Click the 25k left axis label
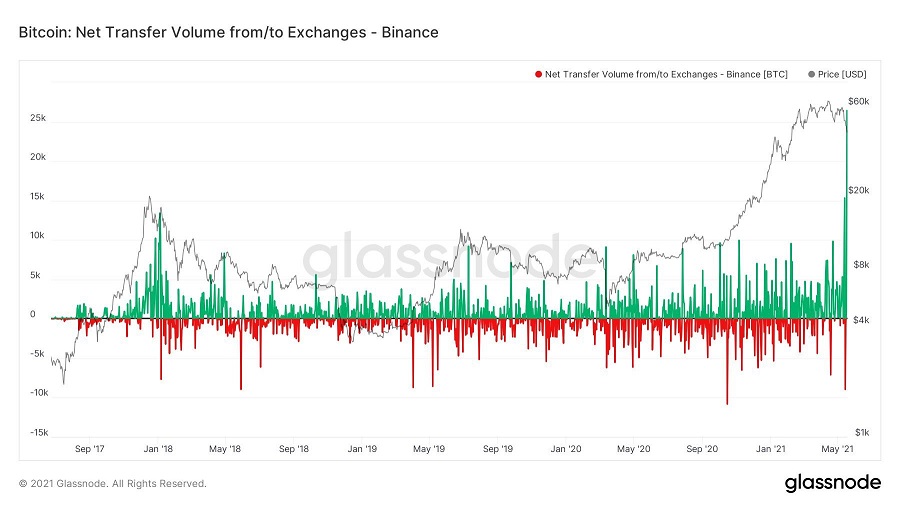The width and height of the screenshot is (900, 506). pos(38,118)
